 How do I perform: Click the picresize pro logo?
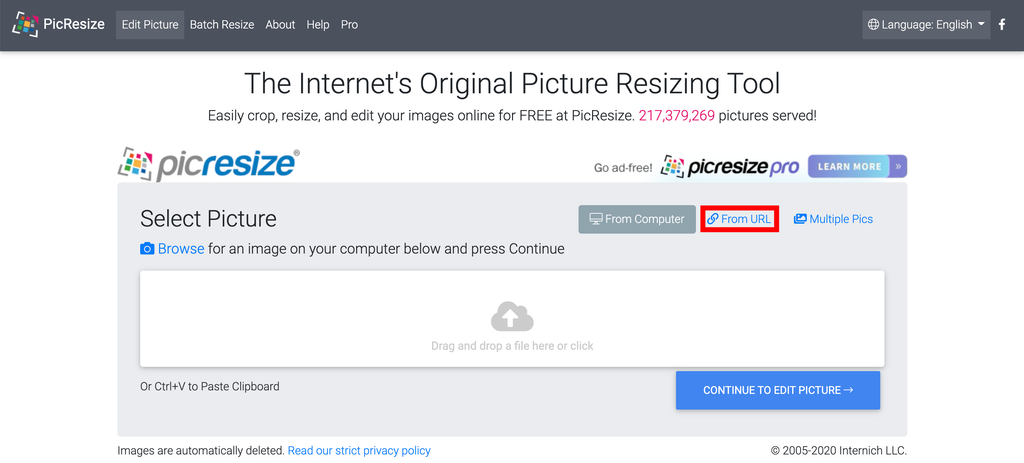click(731, 167)
